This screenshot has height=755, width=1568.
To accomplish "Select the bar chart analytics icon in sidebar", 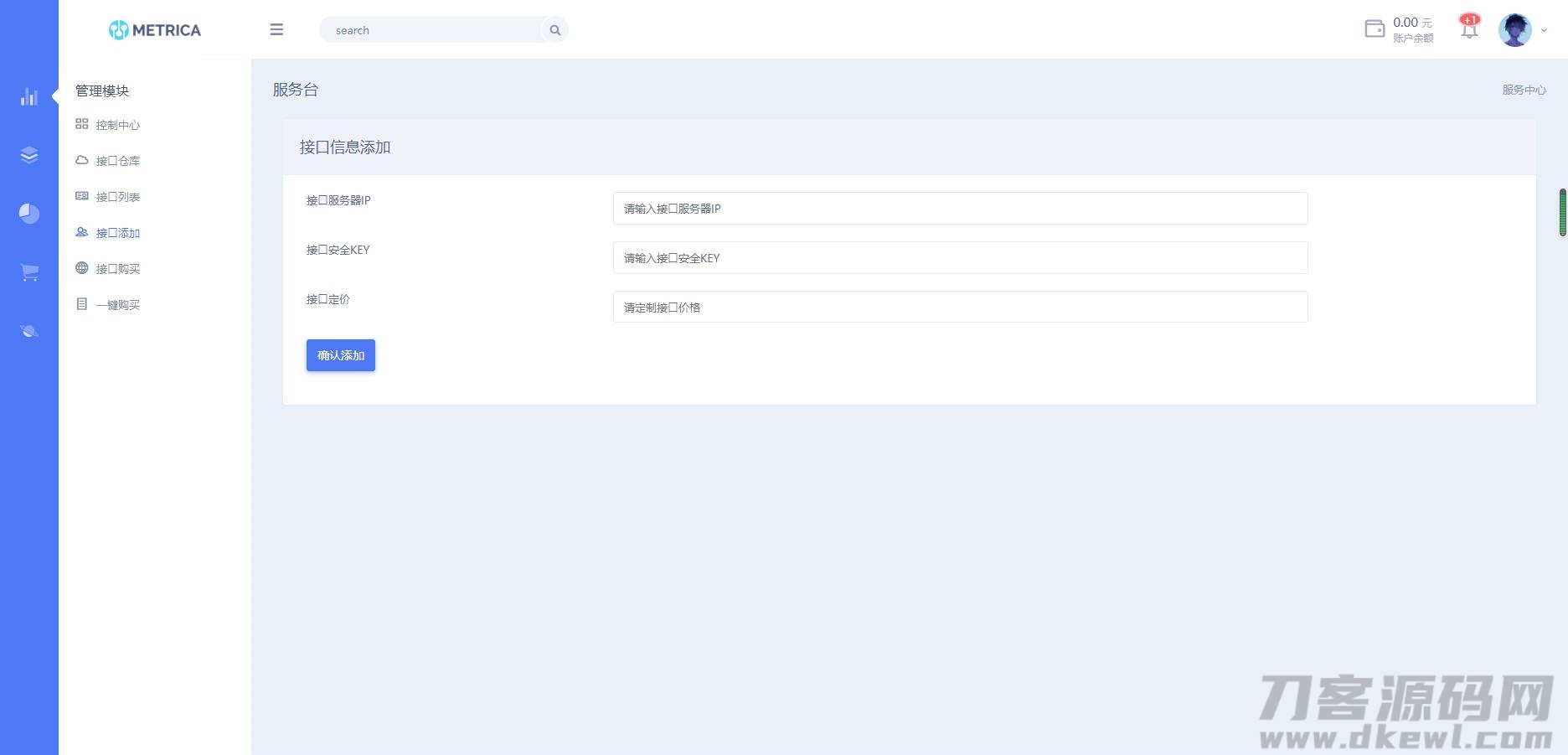I will tap(28, 96).
